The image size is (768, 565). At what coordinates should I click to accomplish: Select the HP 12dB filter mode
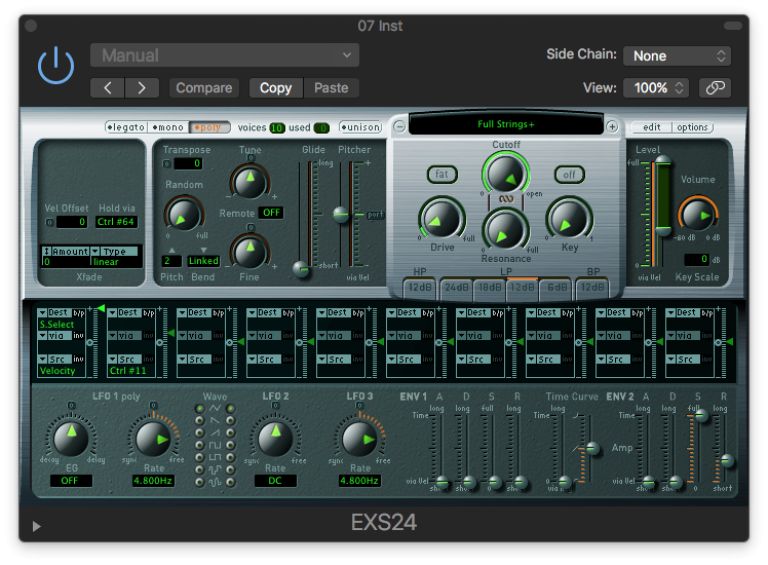420,287
